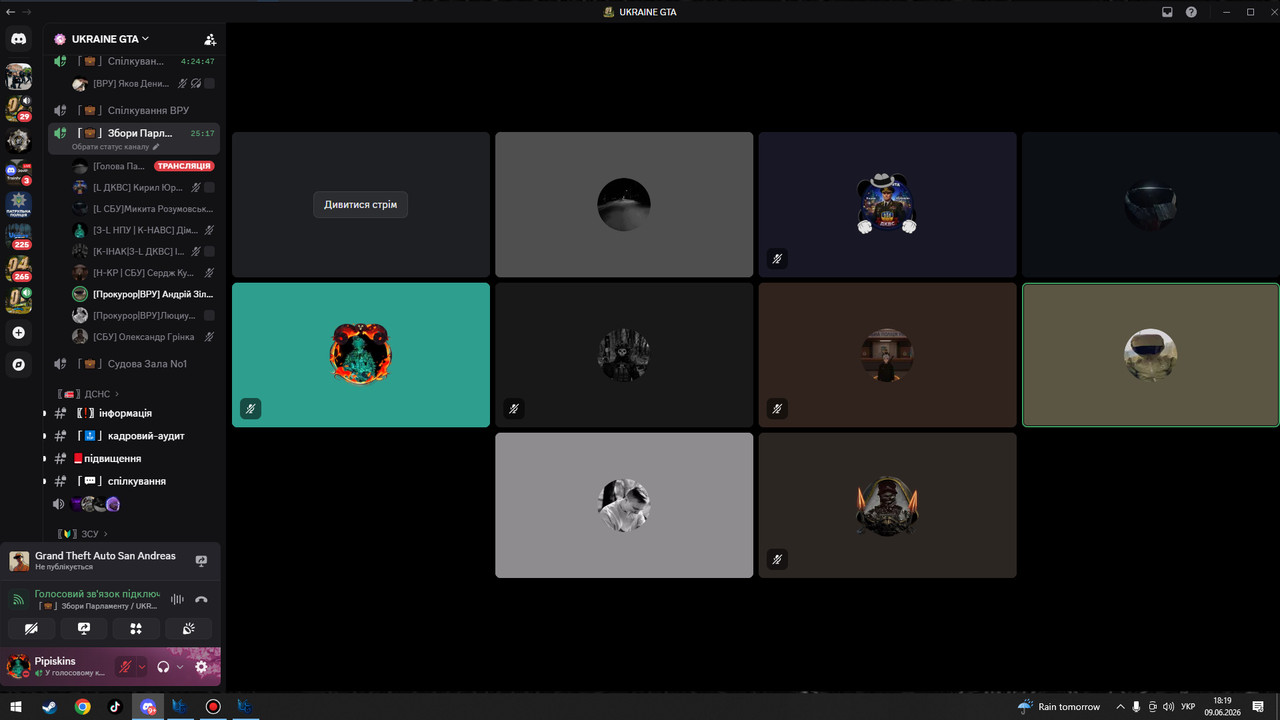Viewport: 1280px width, 720px height.
Task: Go back with the left arrow in title bar
Action: tap(10, 12)
